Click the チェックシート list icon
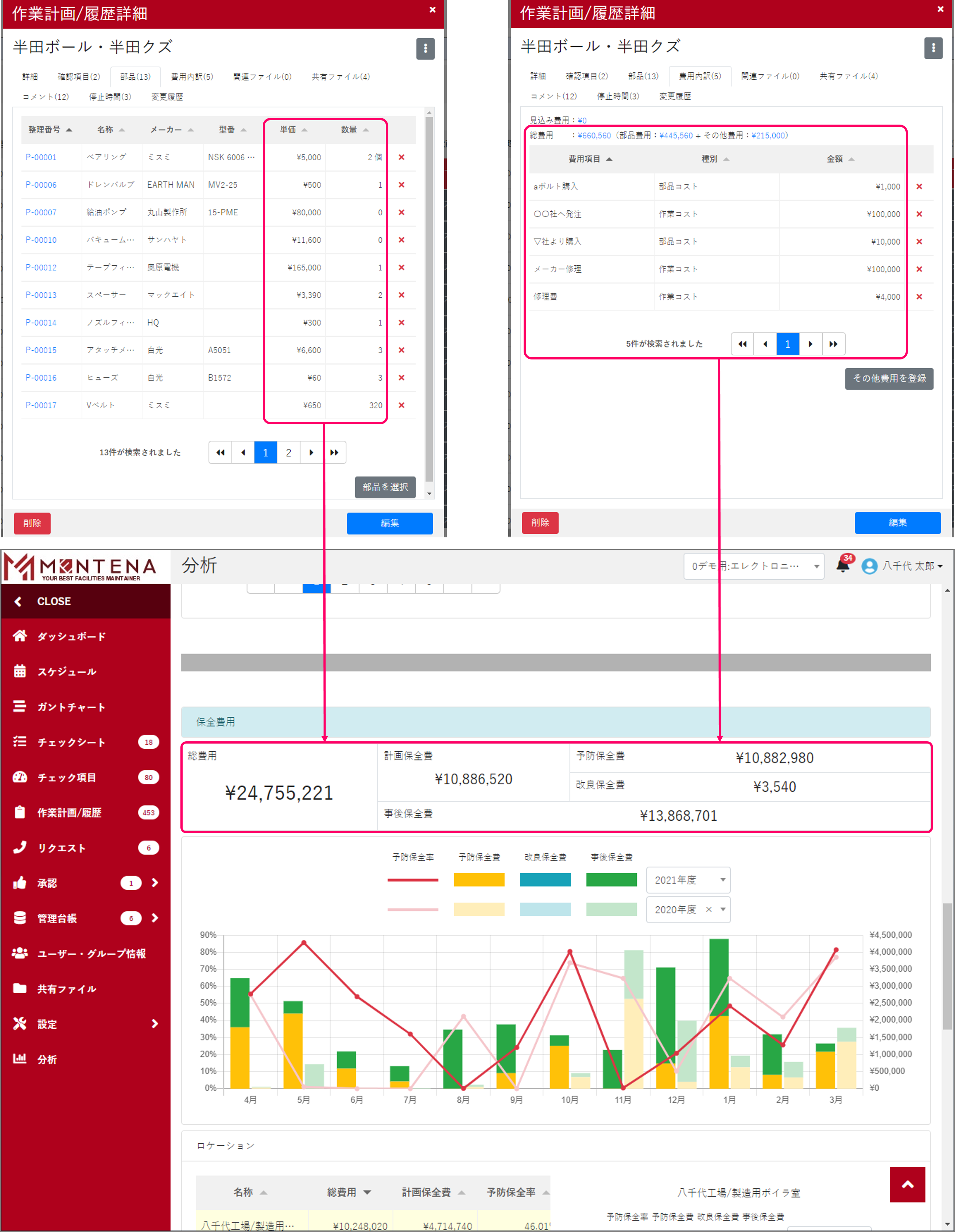 [x=20, y=742]
